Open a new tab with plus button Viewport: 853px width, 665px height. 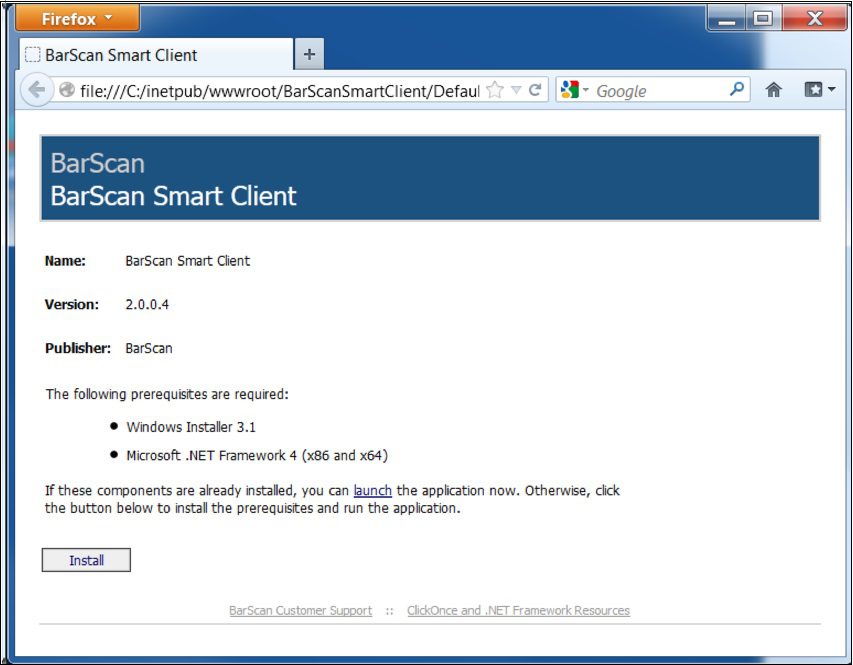pyautogui.click(x=309, y=54)
